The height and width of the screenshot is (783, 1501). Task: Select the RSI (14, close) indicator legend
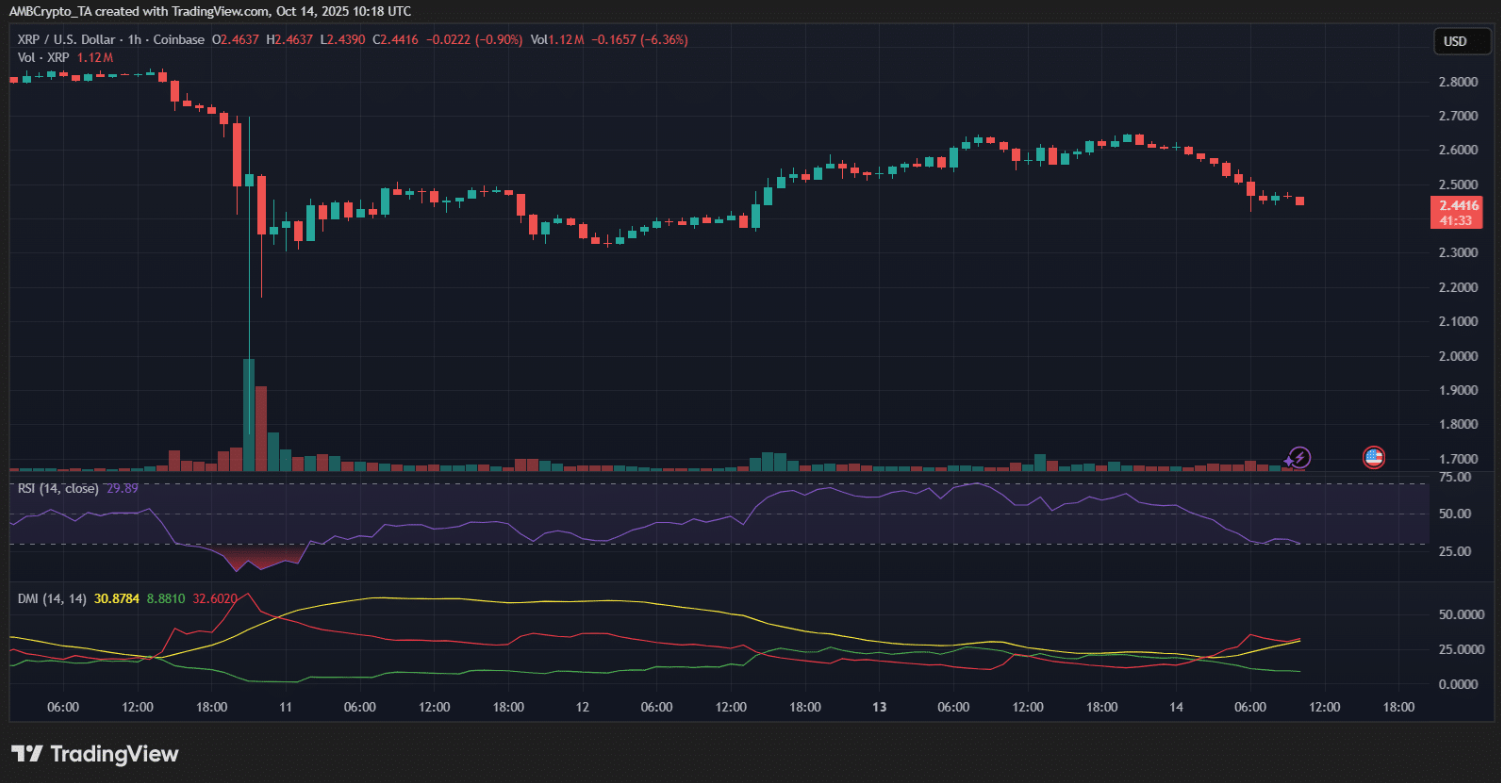click(x=58, y=488)
